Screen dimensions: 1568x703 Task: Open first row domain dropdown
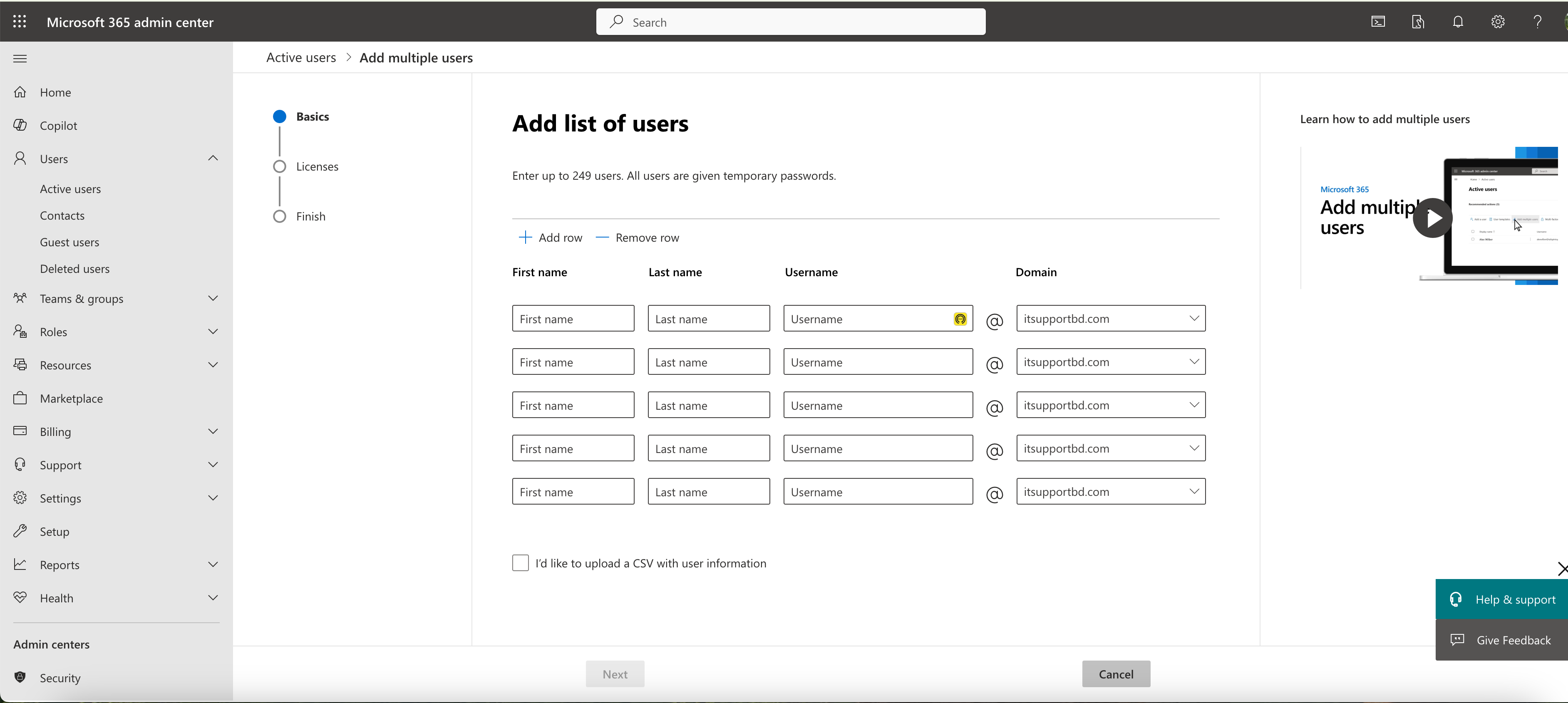[x=1111, y=318]
